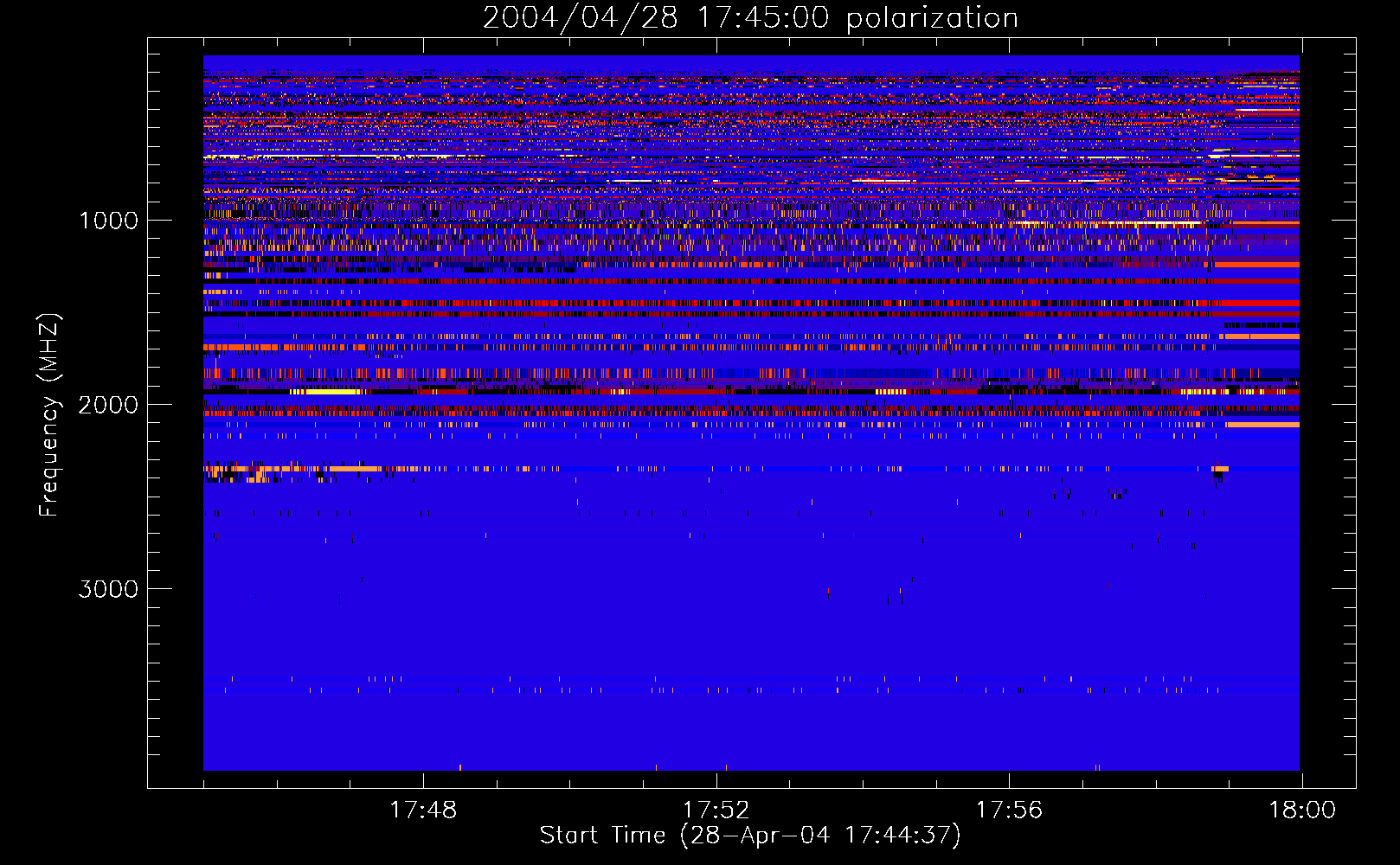Click the 18:00 time tick label

pos(1302,811)
